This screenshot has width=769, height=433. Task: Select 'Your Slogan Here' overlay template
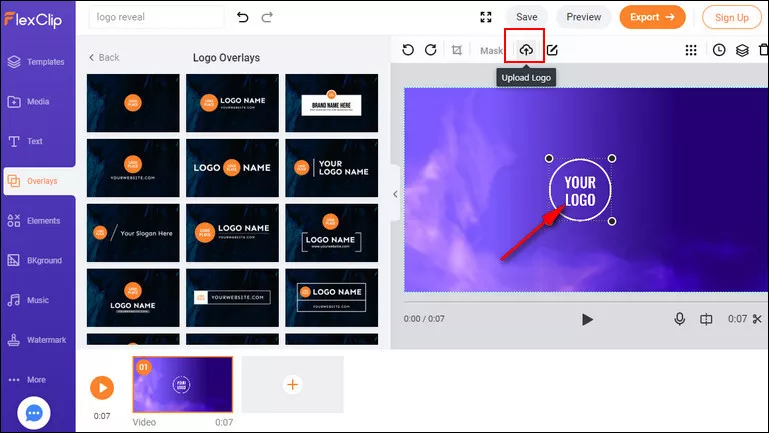(133, 233)
